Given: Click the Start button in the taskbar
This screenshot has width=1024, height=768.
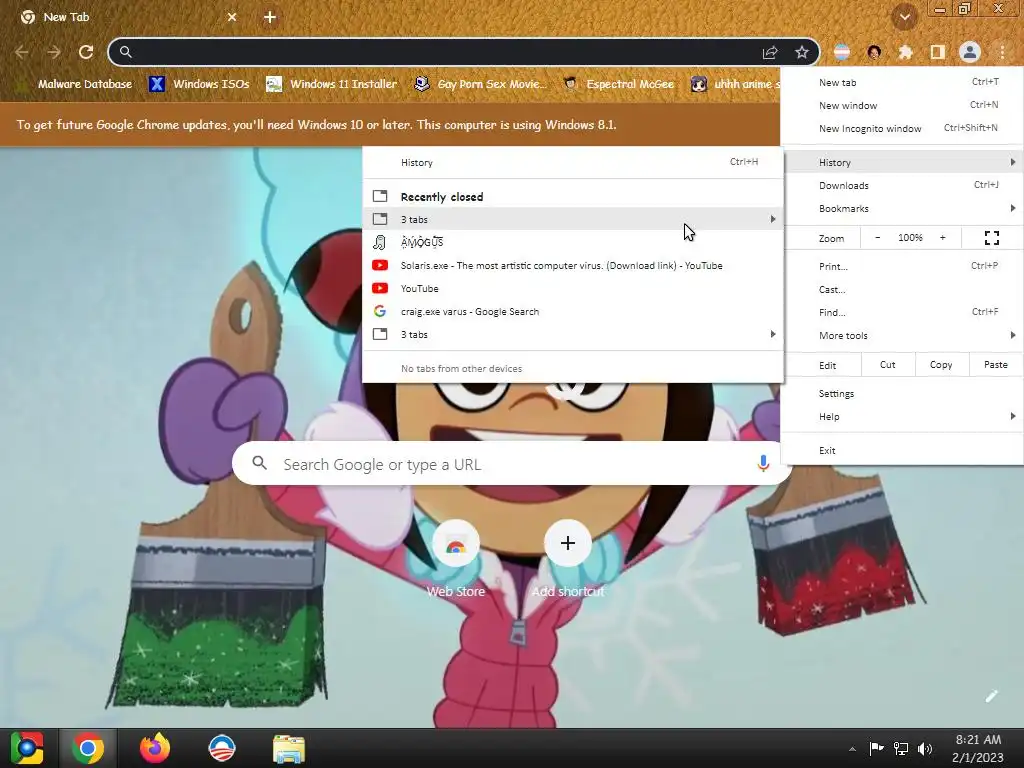Looking at the screenshot, I should 27,748.
